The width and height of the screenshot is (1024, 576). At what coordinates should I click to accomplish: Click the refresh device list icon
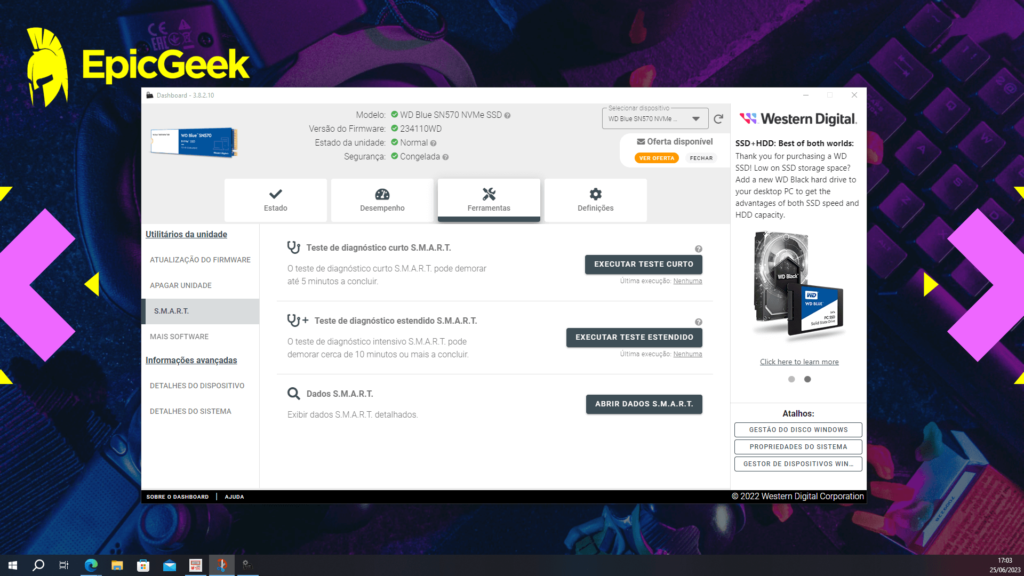718,119
